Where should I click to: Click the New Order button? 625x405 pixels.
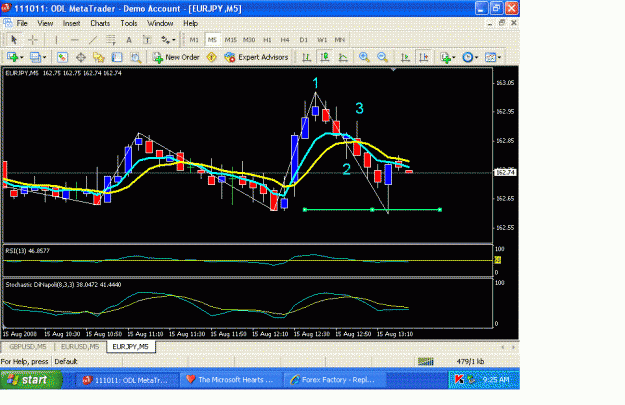[x=176, y=57]
